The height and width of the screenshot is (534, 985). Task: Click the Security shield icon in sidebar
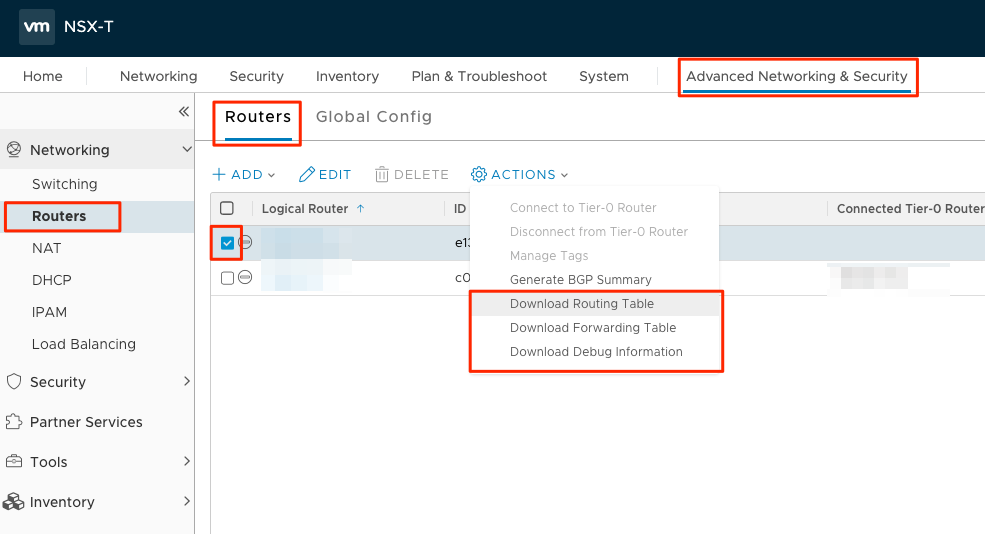click(x=13, y=382)
